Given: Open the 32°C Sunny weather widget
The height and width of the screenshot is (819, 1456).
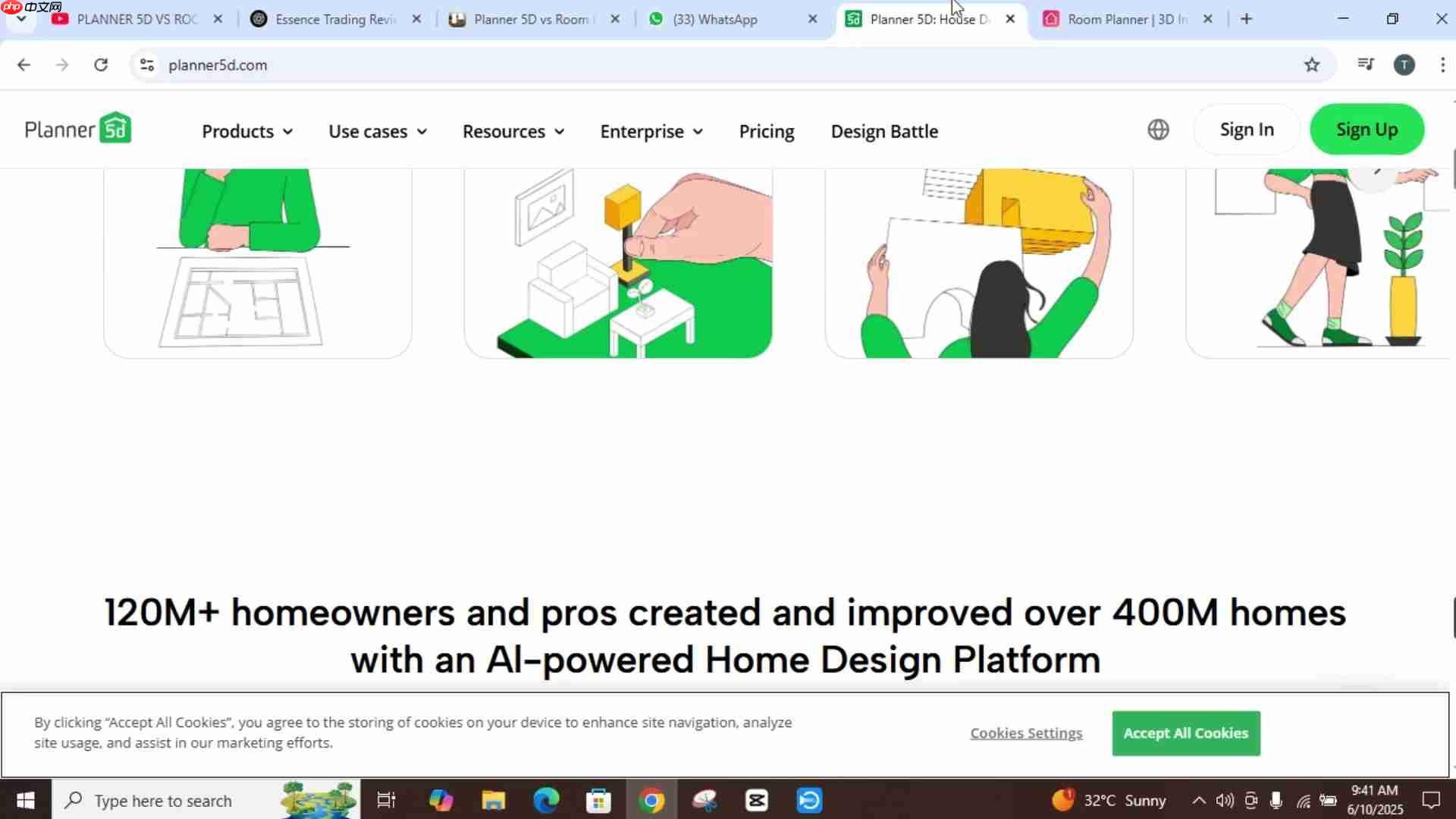Looking at the screenshot, I should pyautogui.click(x=1109, y=800).
